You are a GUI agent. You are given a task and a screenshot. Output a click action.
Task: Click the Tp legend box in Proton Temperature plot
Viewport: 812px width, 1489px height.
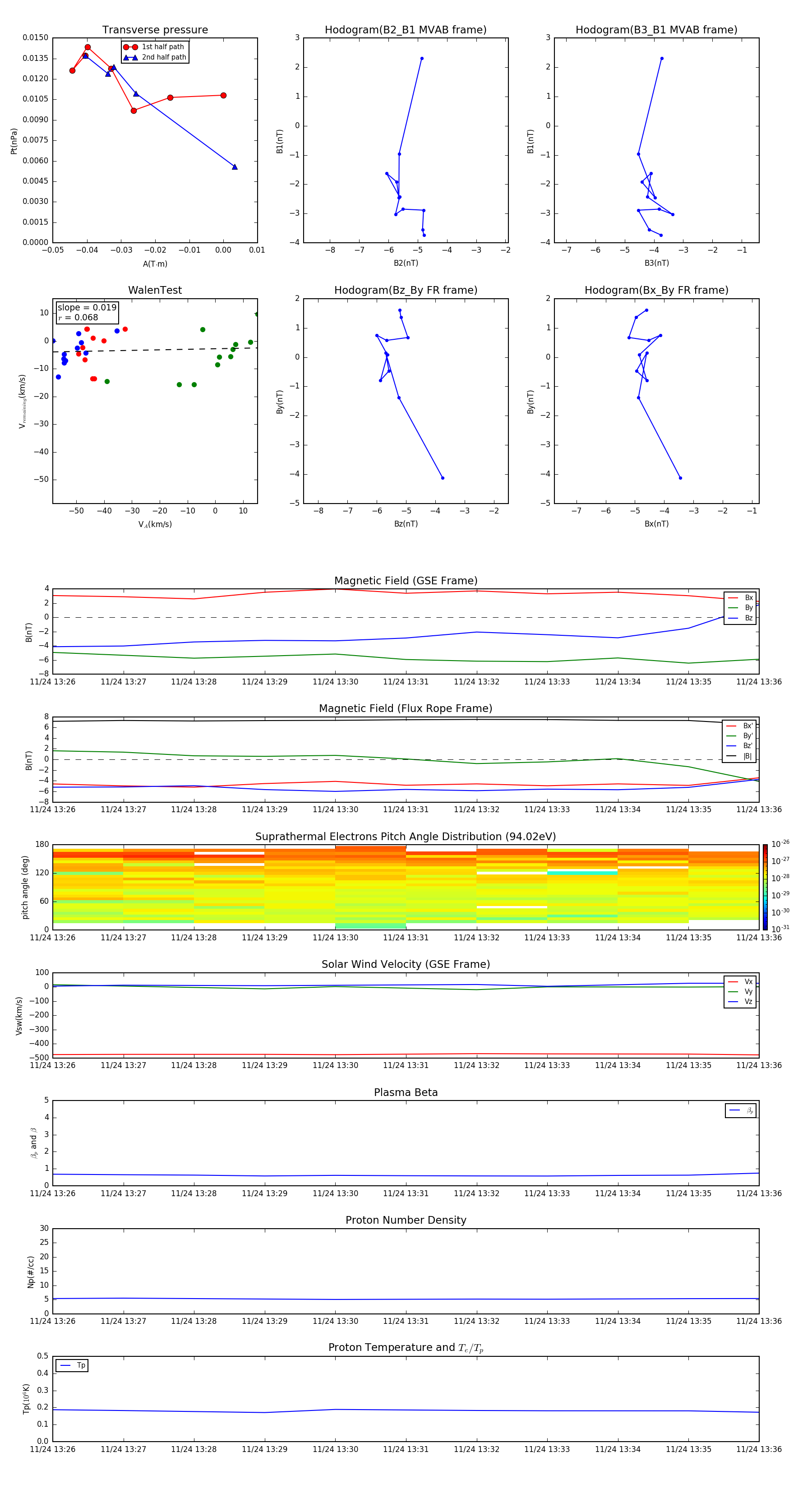72,1365
